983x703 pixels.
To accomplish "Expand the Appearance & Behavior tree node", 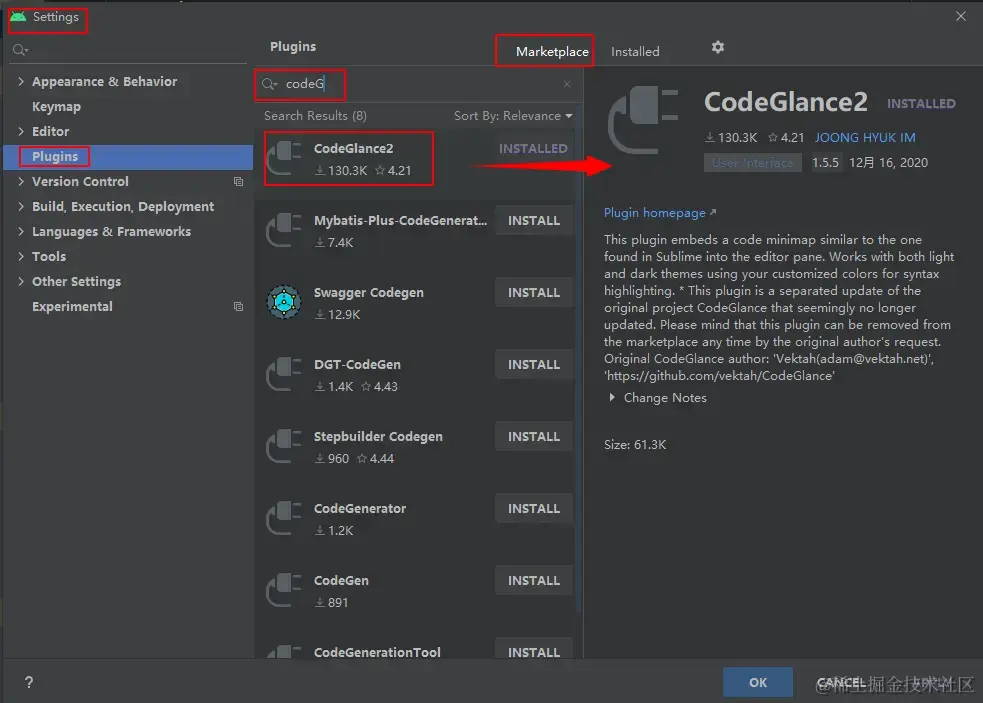I will [x=21, y=82].
